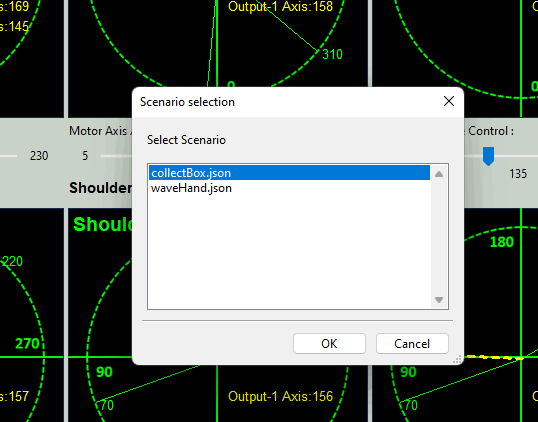Click the scenario list's down scroll arrow
This screenshot has width=538, height=422.
(x=439, y=300)
